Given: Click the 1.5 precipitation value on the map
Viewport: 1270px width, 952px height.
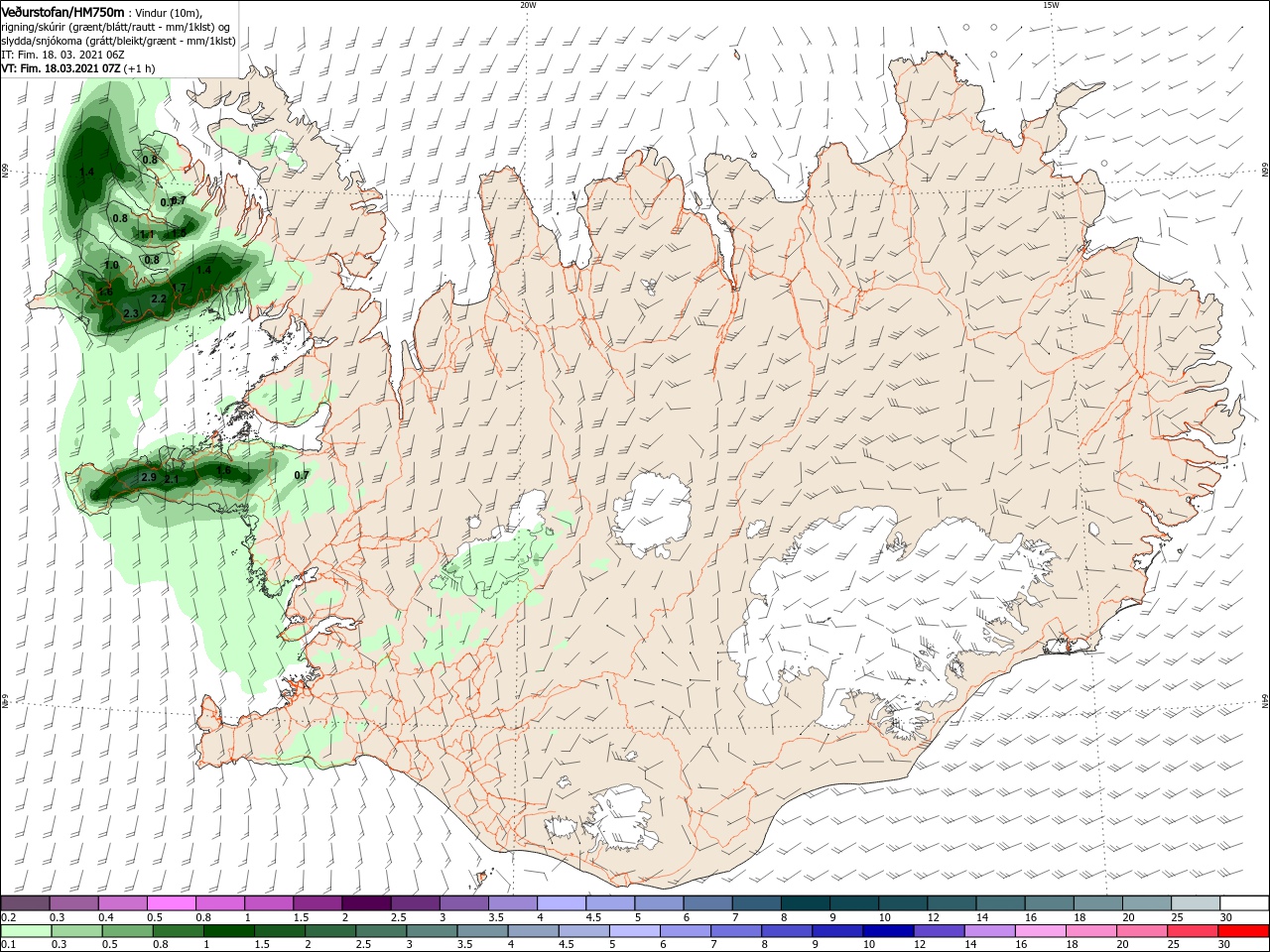Looking at the screenshot, I should (180, 232).
